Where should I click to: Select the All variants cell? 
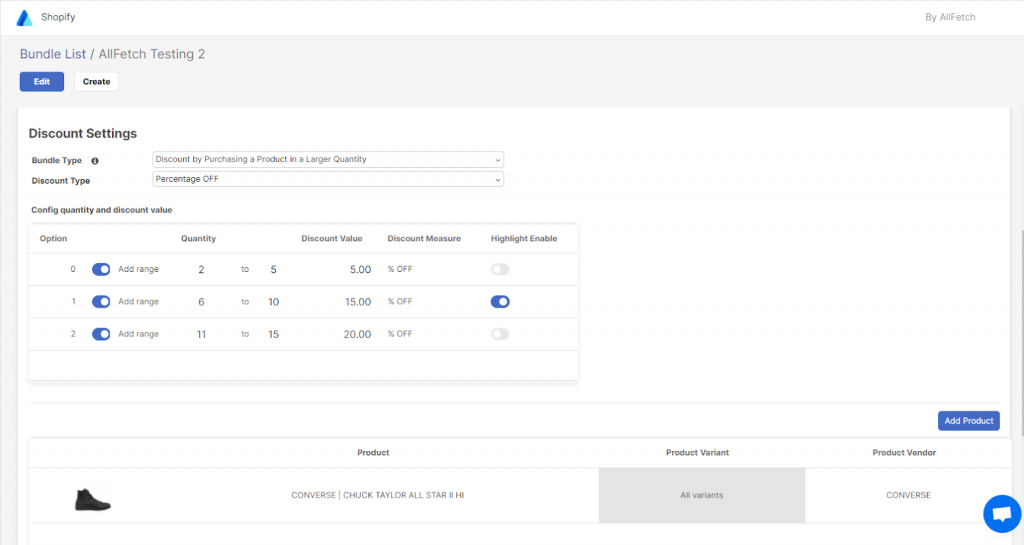(x=701, y=495)
